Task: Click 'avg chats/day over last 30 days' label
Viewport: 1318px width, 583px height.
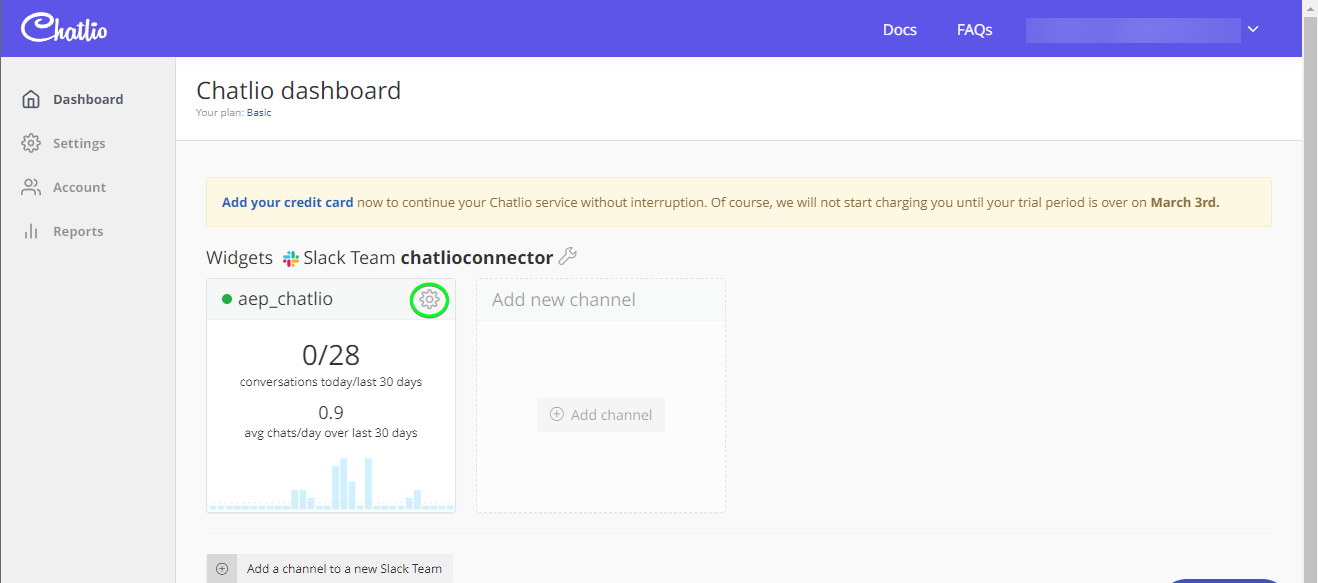Action: point(331,433)
